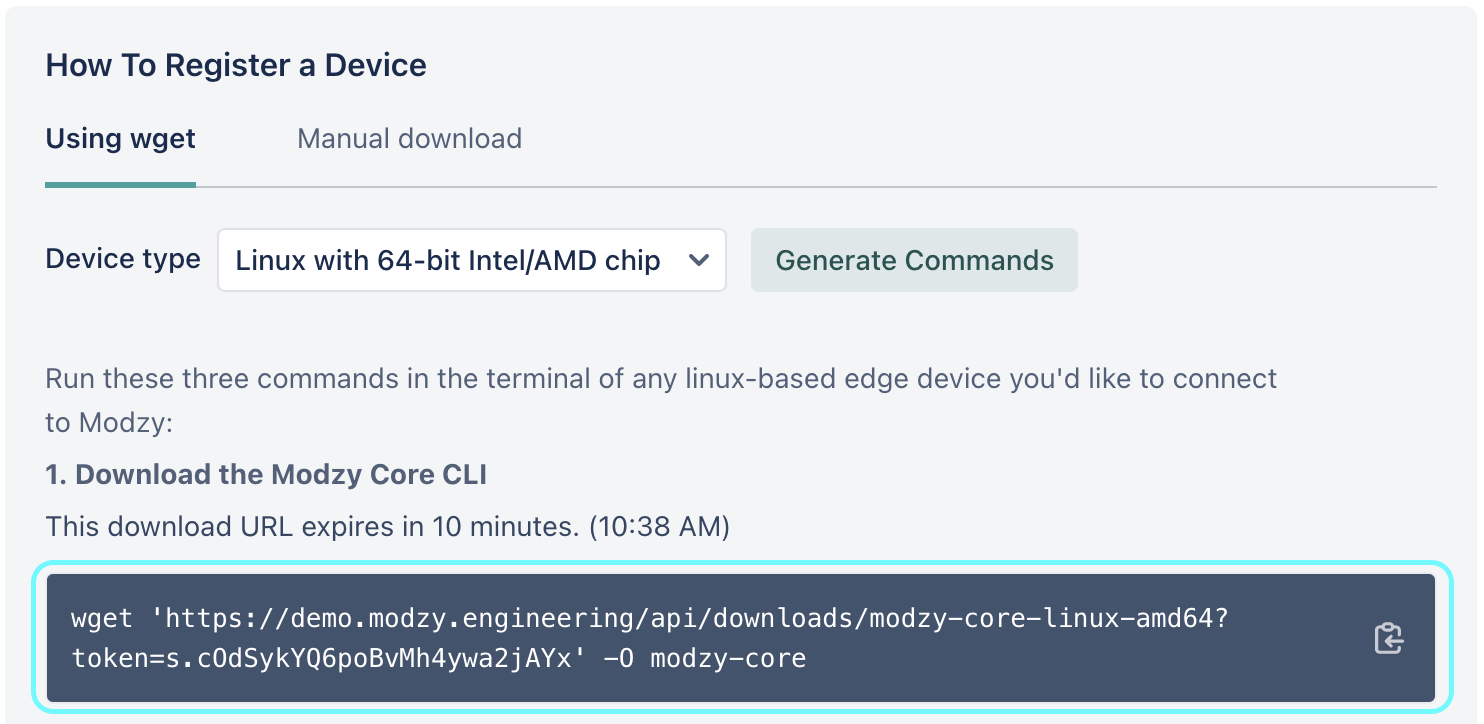This screenshot has width=1484, height=724.
Task: Switch to the Using wget tab
Action: click(x=121, y=138)
